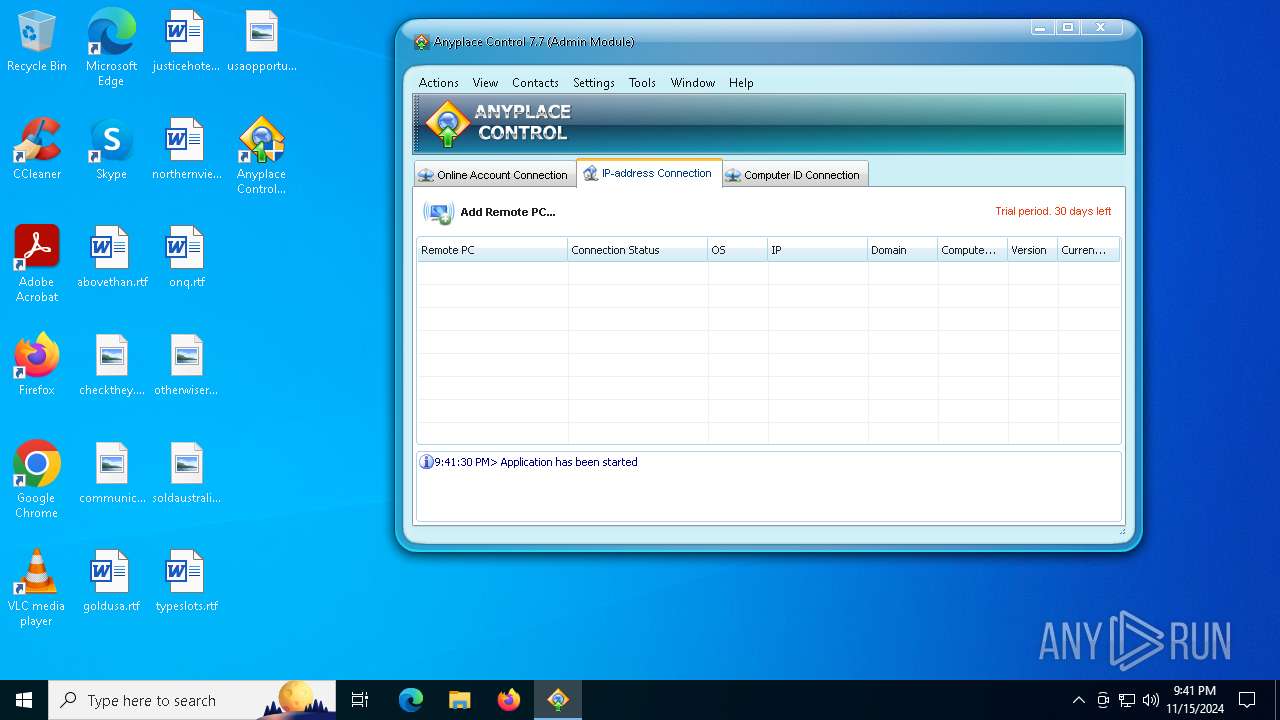Open the Windows Start menu
This screenshot has height=720, width=1280.
24,700
